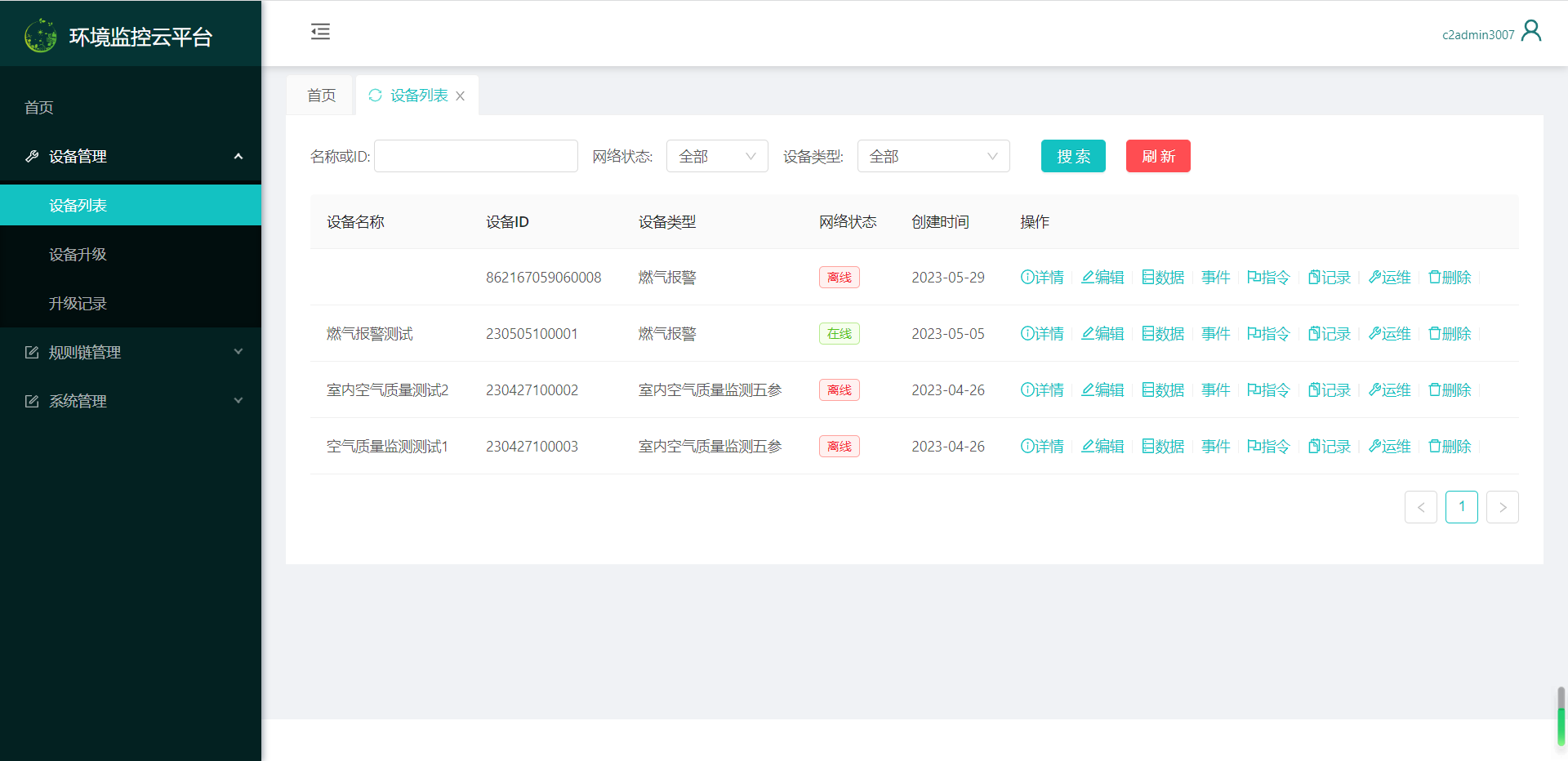The image size is (1568, 761).
Task: Open the 网络状态 dropdown
Action: click(717, 156)
